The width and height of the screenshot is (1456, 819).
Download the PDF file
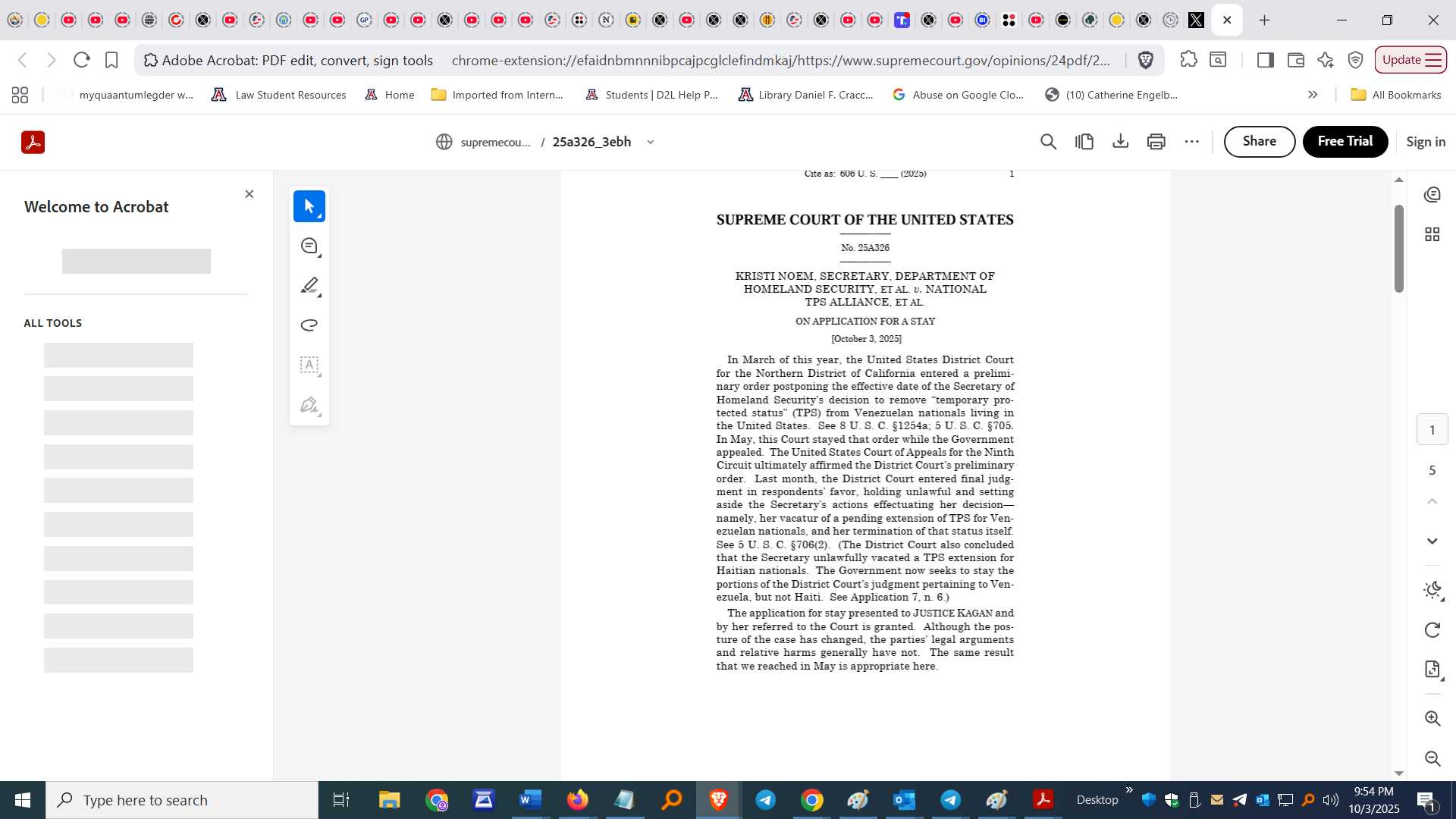[x=1120, y=142]
